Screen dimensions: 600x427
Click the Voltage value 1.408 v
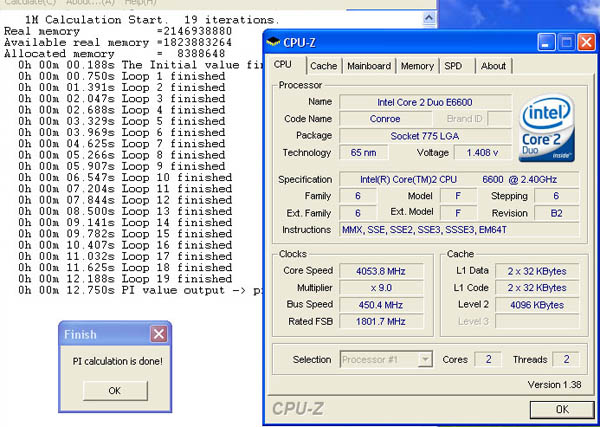coord(483,153)
